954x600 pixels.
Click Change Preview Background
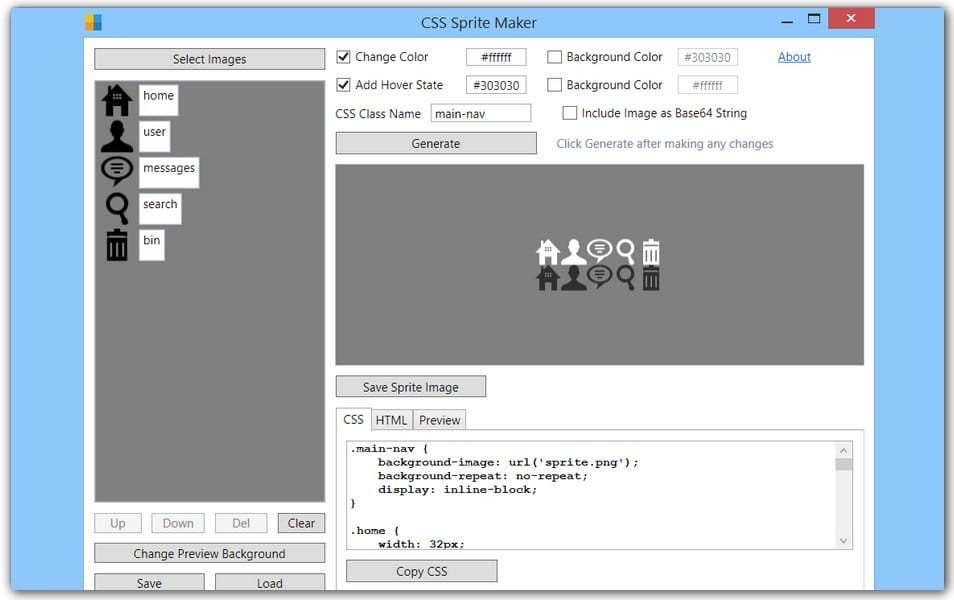[x=209, y=552]
